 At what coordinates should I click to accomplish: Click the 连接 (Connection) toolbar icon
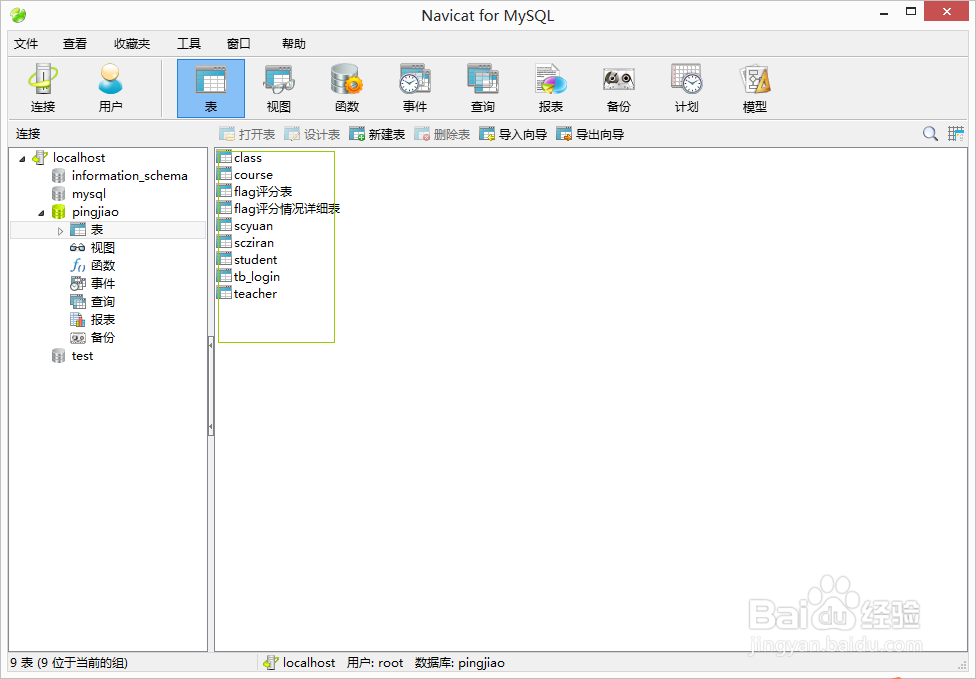click(x=43, y=88)
